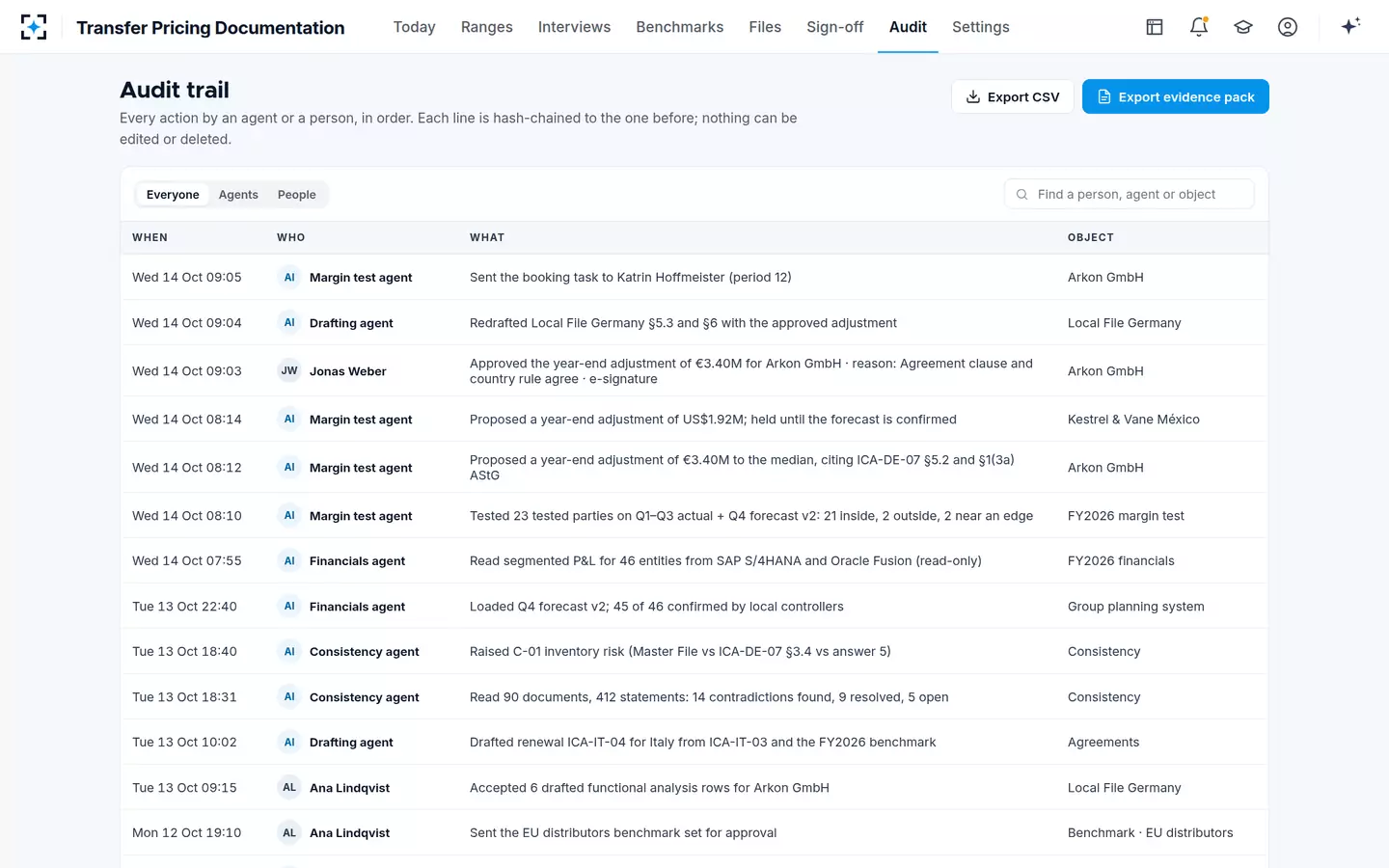This screenshot has width=1389, height=868.
Task: Open the layout panel icon
Action: 1155,27
